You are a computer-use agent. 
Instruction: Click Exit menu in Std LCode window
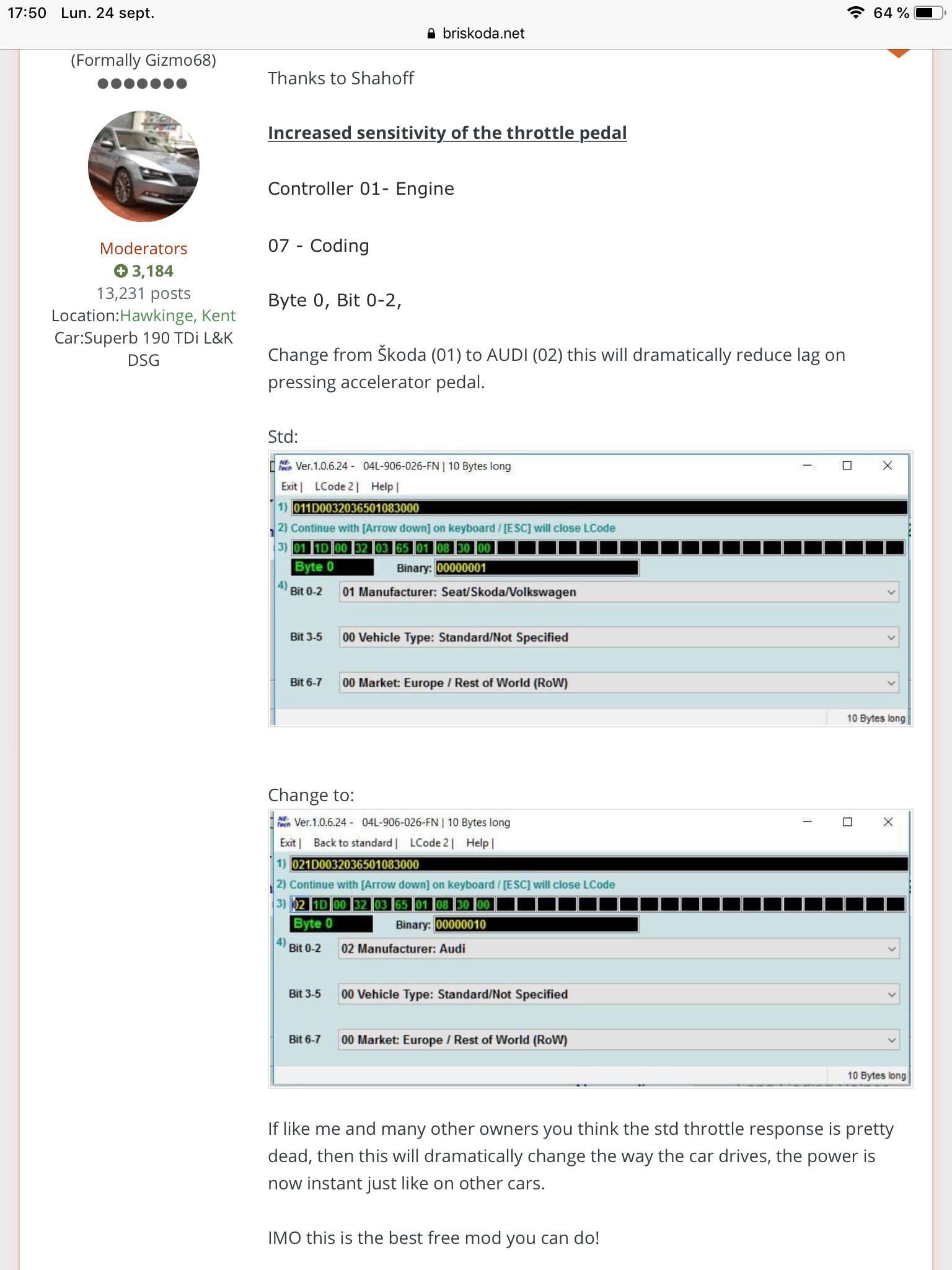tap(289, 487)
